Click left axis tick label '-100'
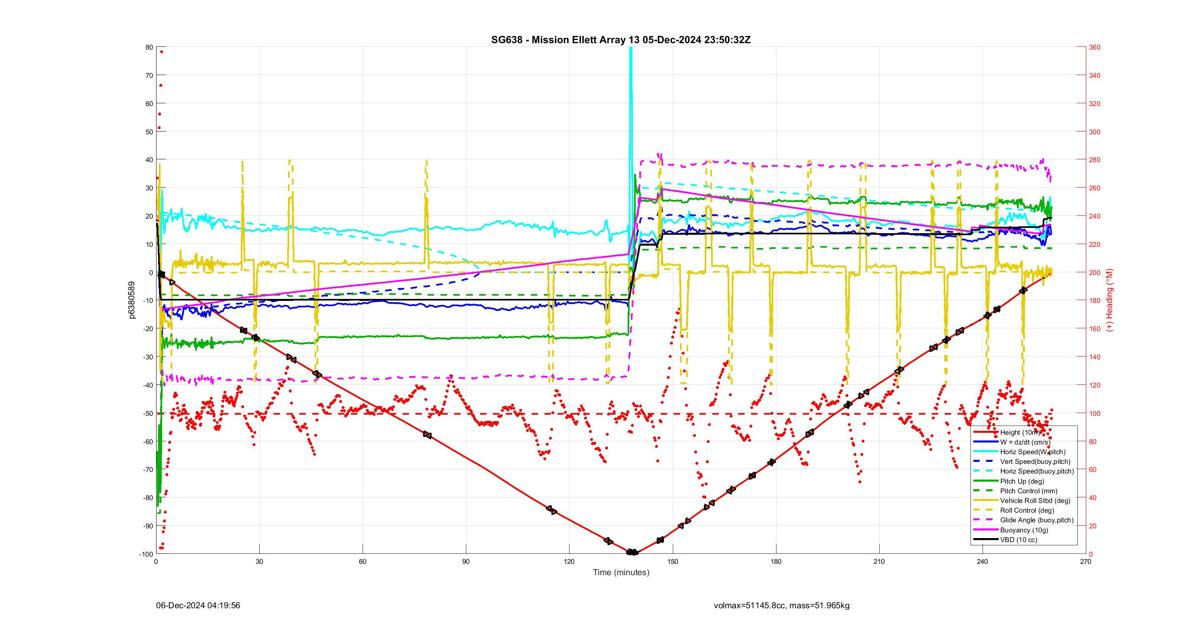1200x622 pixels. pyautogui.click(x=144, y=554)
